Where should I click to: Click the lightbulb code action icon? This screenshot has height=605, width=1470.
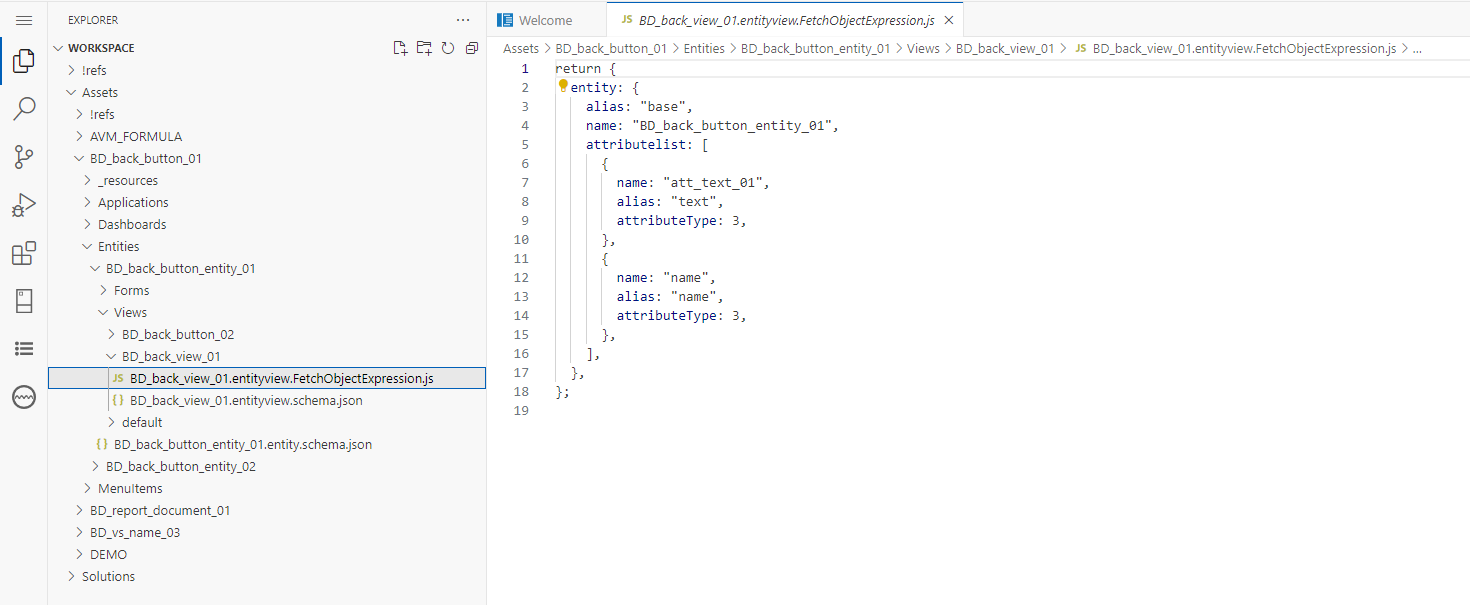563,87
